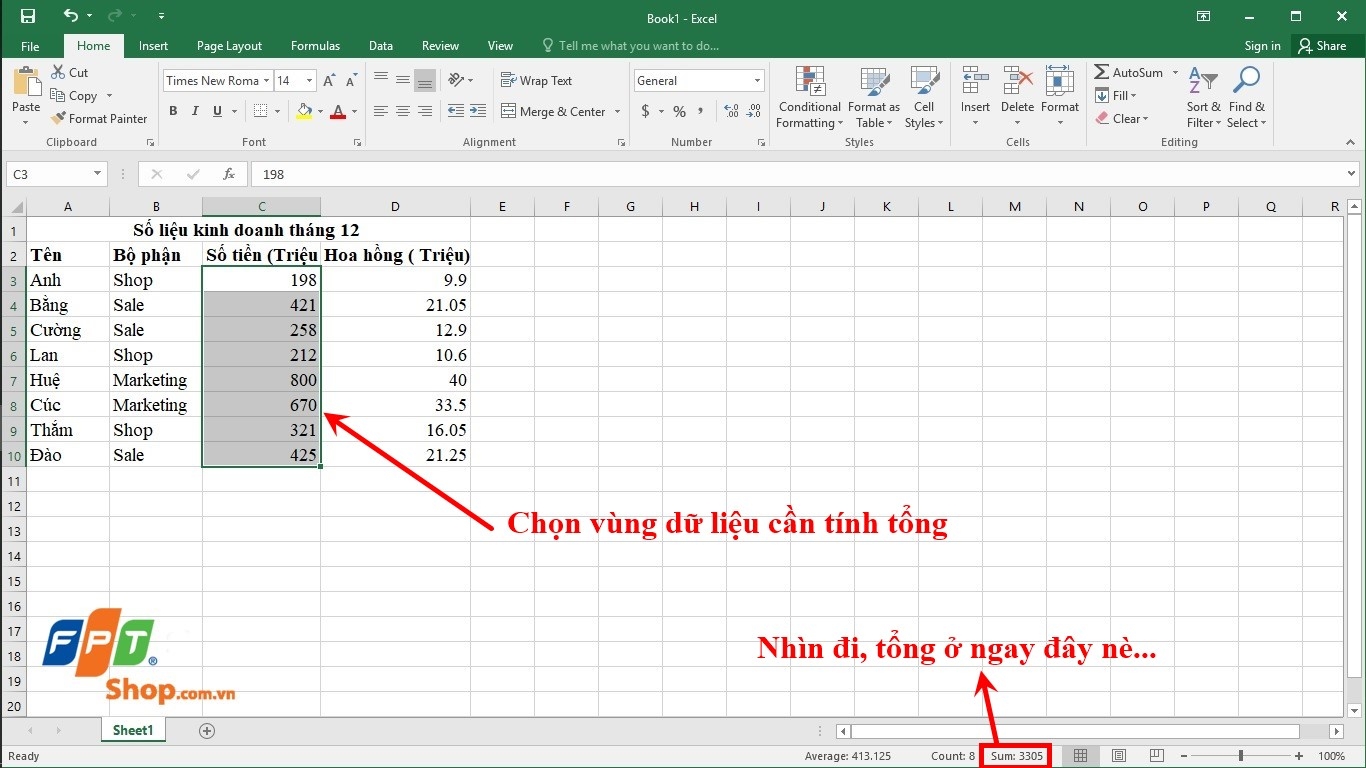Switch to the Page Layout tab
This screenshot has width=1366, height=768.
[229, 46]
